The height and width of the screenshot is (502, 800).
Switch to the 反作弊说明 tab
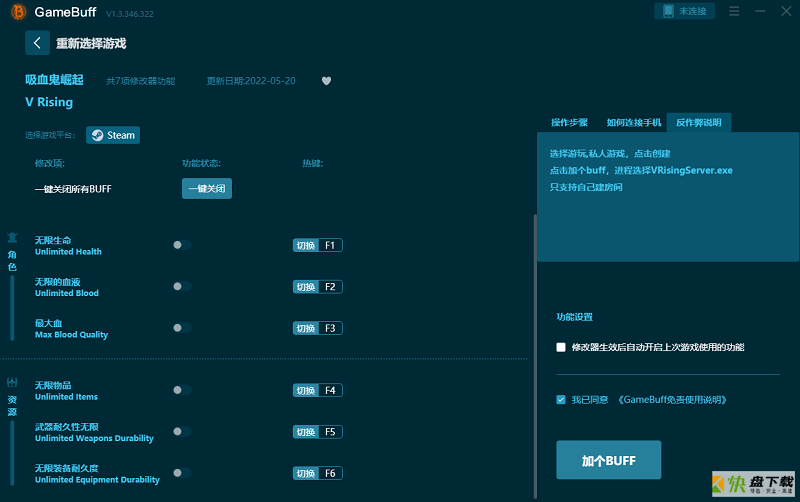(698, 122)
